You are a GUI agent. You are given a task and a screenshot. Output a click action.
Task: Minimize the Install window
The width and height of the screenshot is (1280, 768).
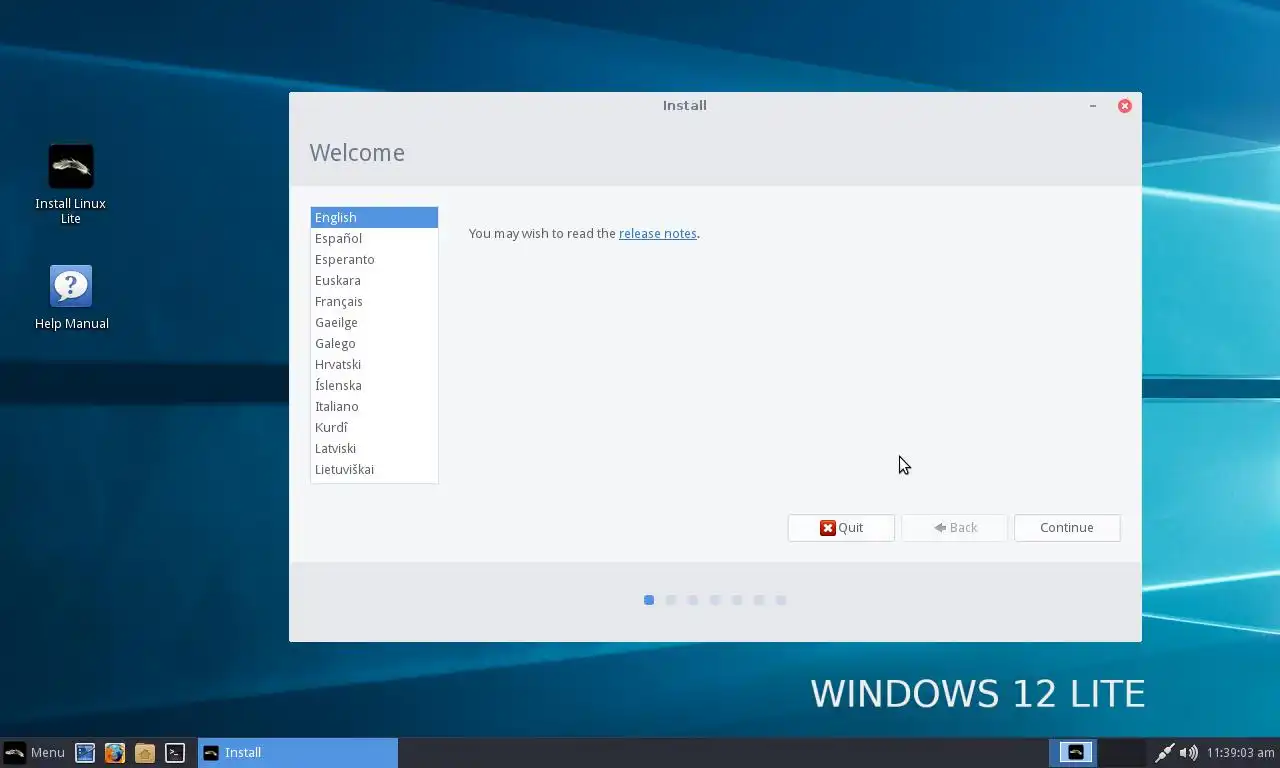point(1093,105)
